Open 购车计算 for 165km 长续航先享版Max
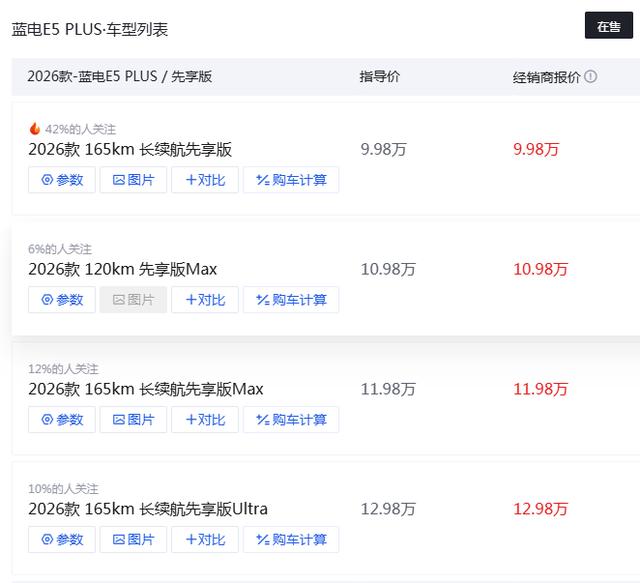 click(x=291, y=420)
